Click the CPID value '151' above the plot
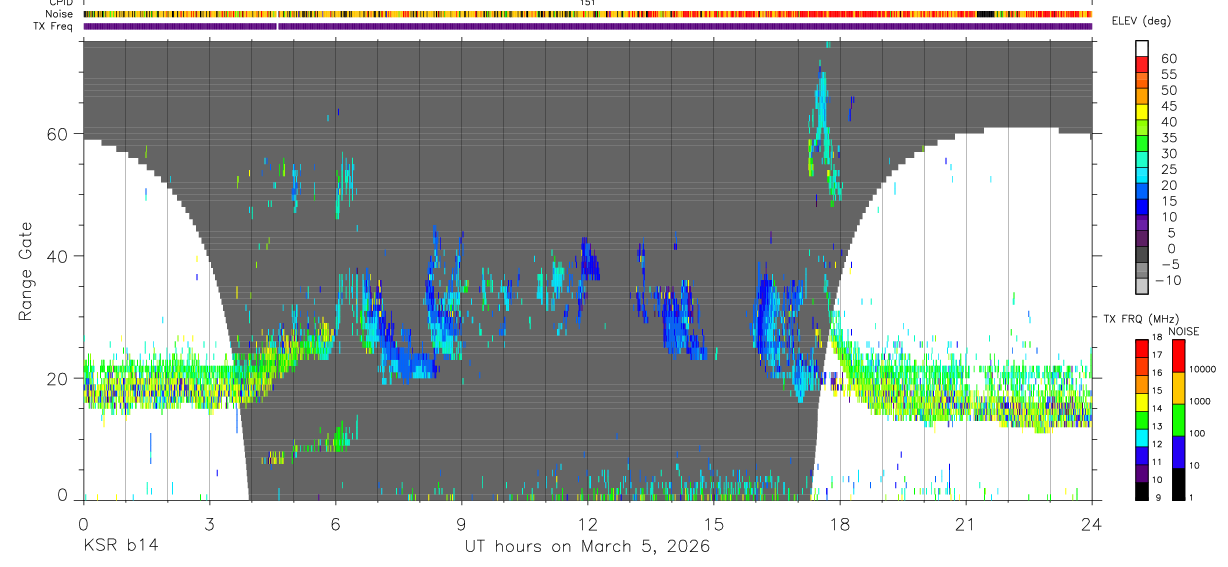 coord(587,3)
